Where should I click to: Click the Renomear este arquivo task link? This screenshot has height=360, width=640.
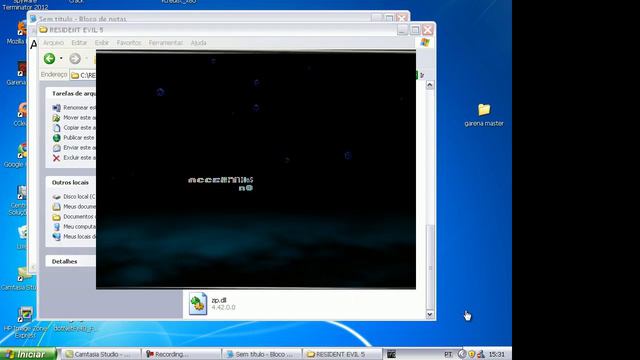[79, 108]
